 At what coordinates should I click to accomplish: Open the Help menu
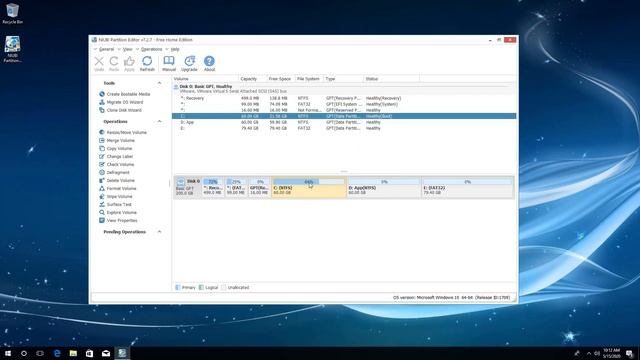click(175, 49)
